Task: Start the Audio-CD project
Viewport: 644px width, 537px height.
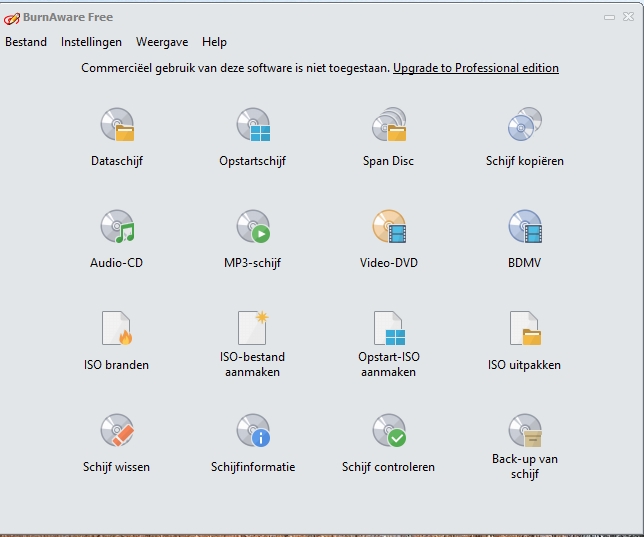Action: click(x=117, y=228)
